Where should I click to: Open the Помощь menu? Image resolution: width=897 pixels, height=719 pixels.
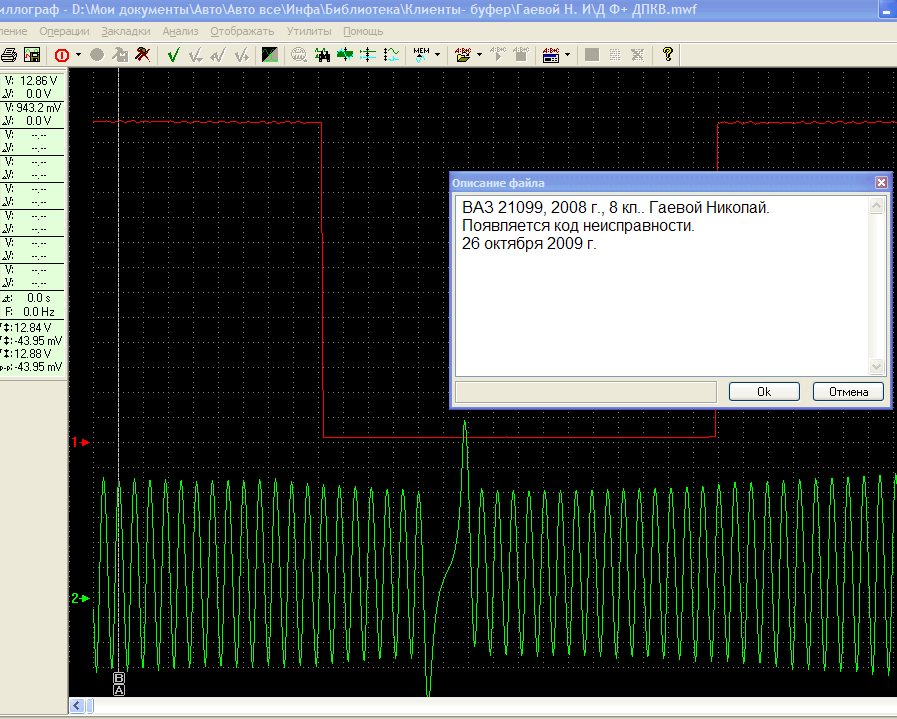coord(363,31)
